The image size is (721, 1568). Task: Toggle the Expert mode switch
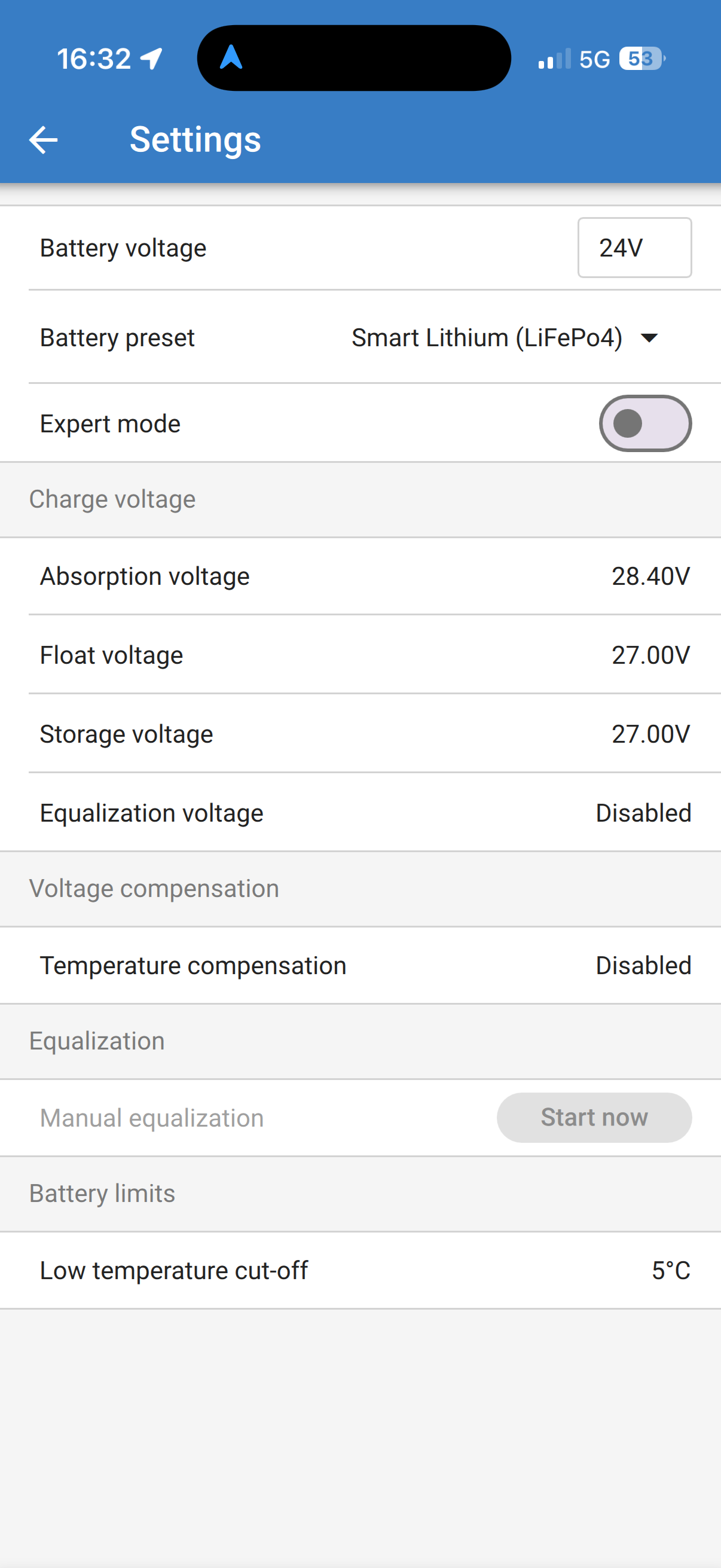(x=645, y=423)
